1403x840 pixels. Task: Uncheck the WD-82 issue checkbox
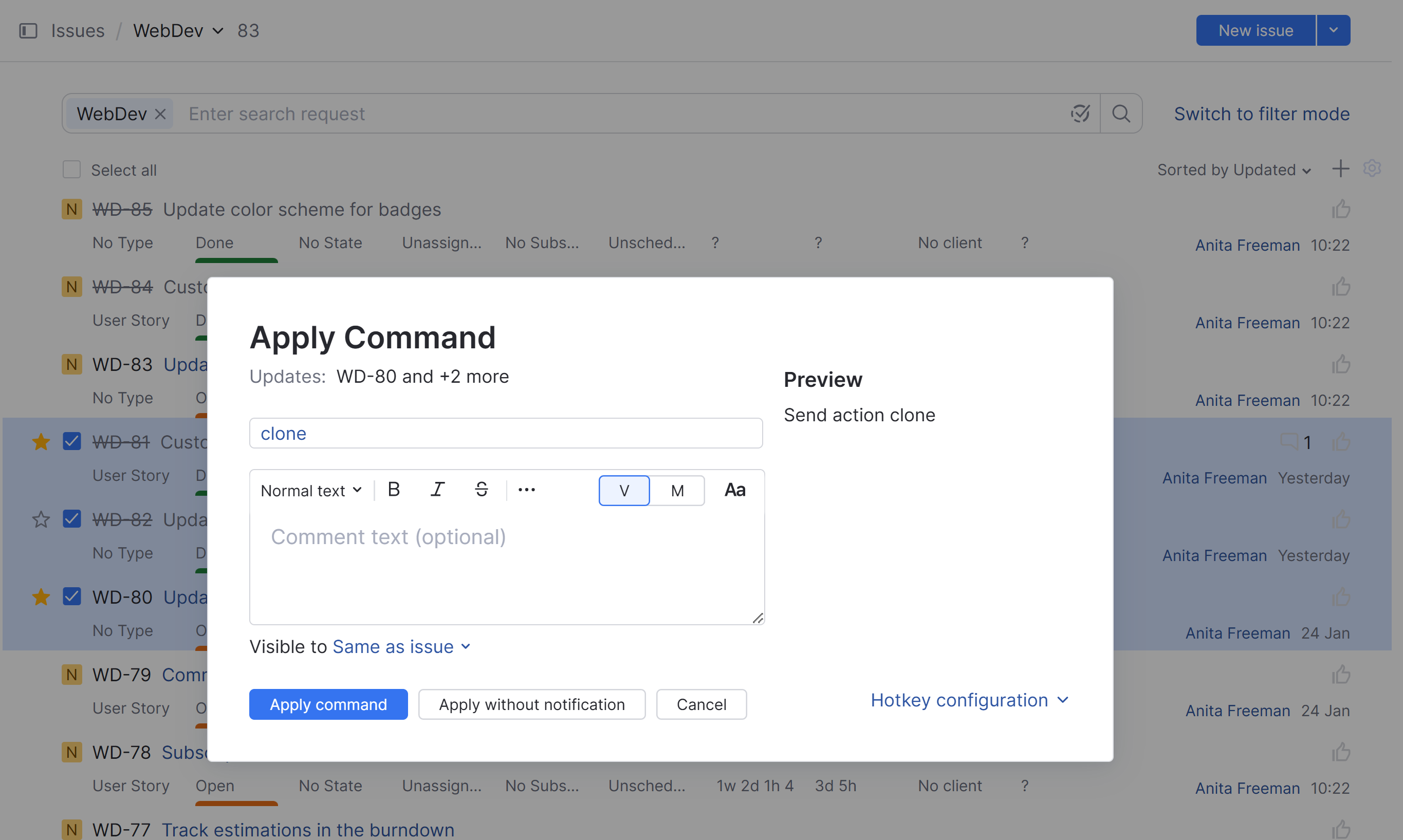(x=72, y=519)
